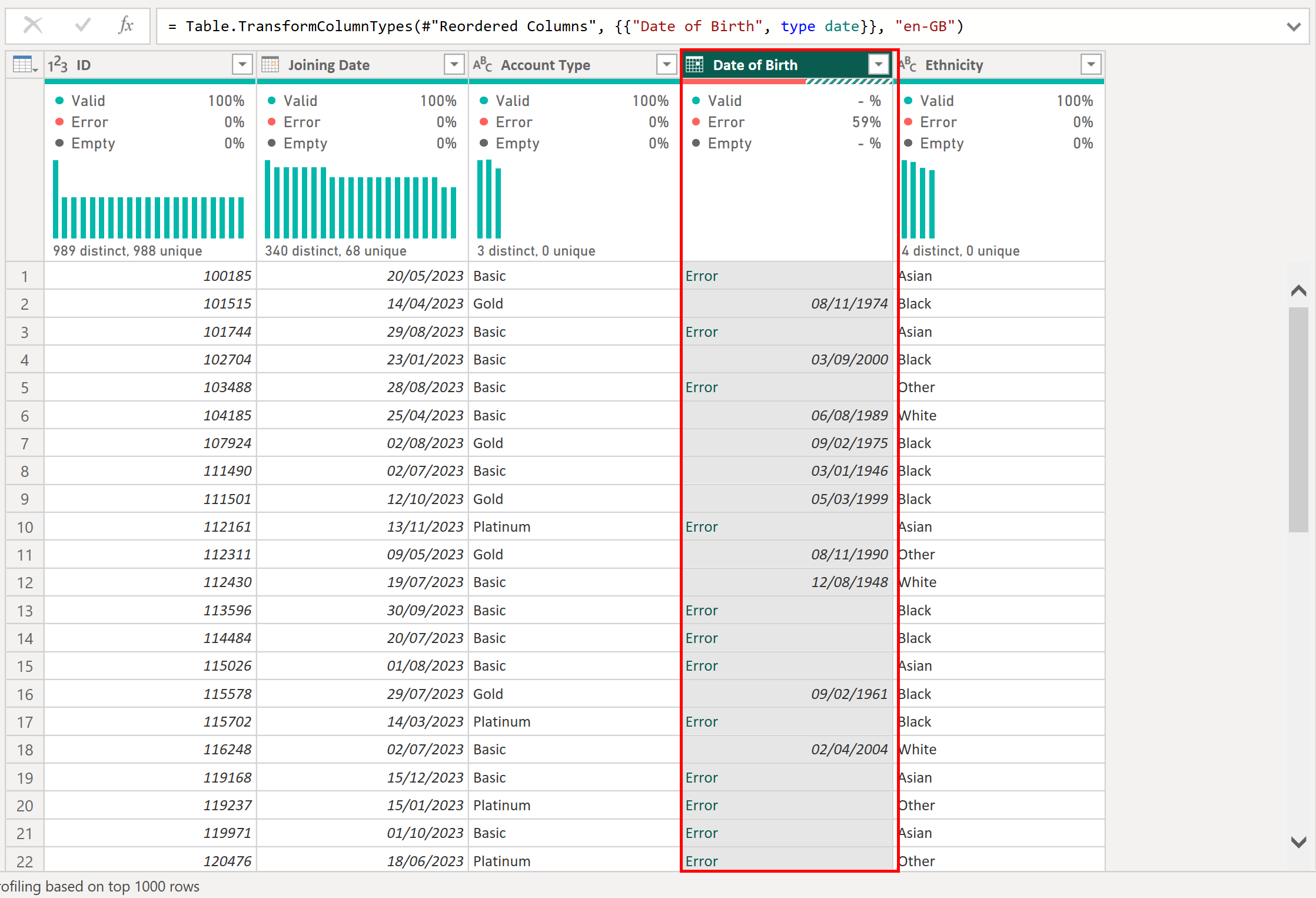Screen dimensions: 1316x898
Task: Open the ID column filter dropdown
Action: [242, 64]
